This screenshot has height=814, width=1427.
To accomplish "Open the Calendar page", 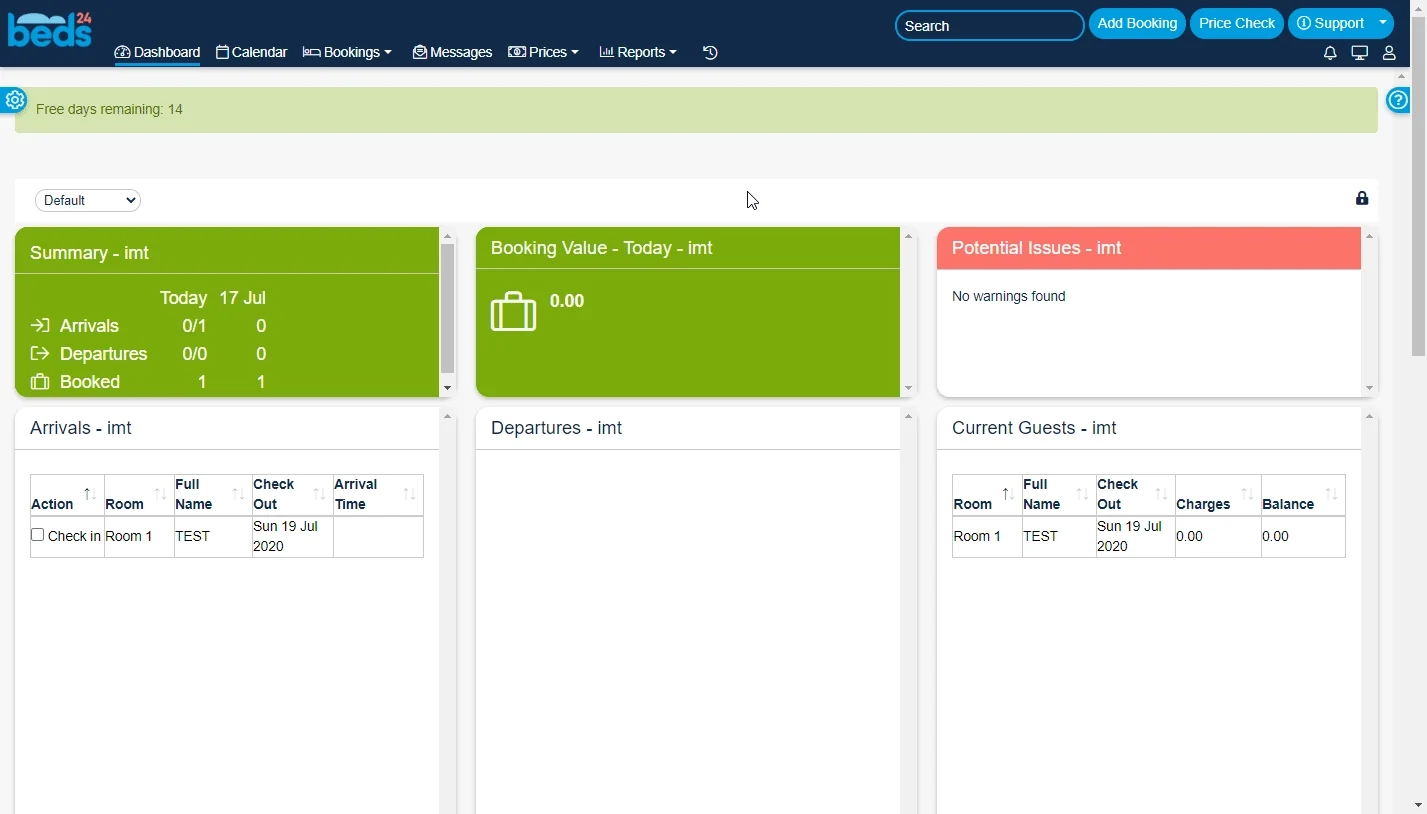I will pos(252,52).
